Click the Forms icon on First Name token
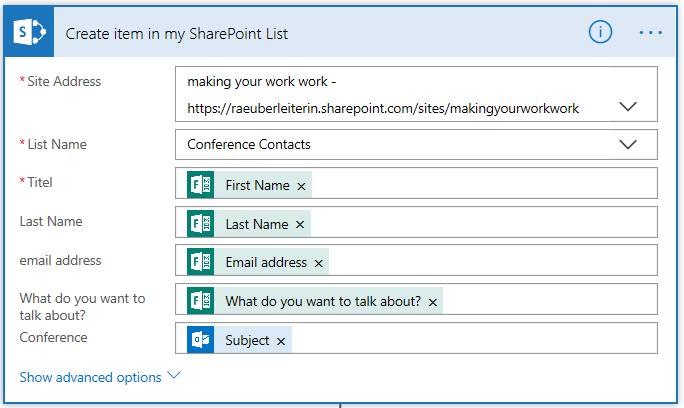The image size is (684, 408). point(201,185)
